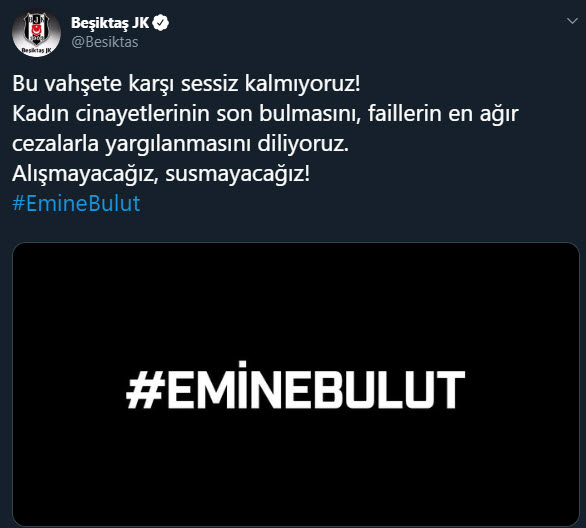Open the attached black image
The height and width of the screenshot is (528, 586).
[x=296, y=385]
